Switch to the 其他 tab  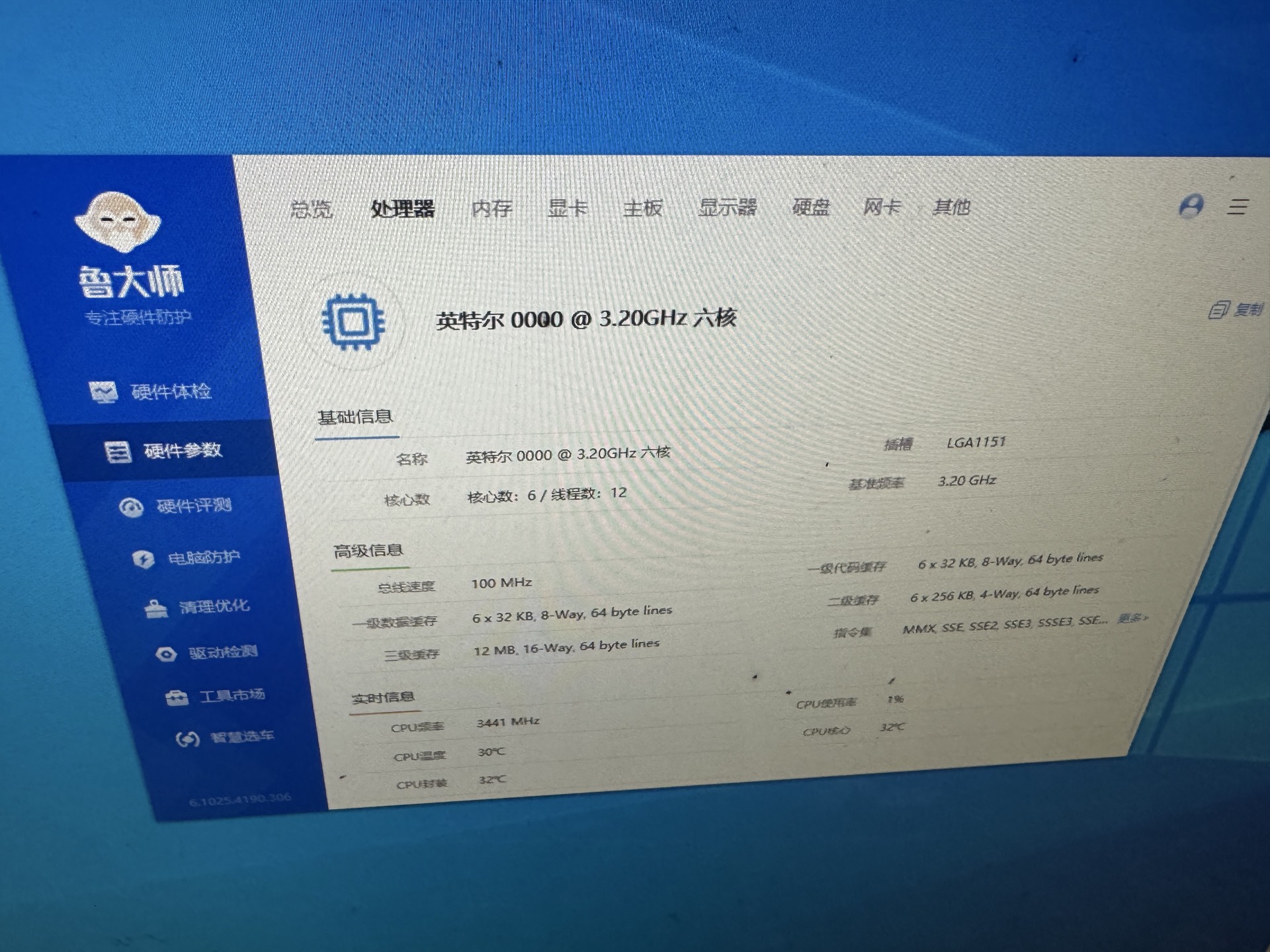coord(951,207)
